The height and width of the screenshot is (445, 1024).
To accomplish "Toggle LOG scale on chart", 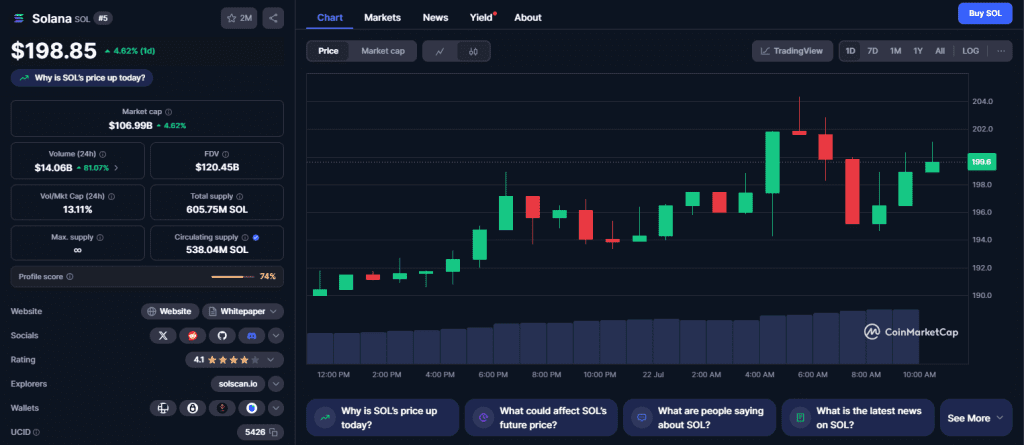I will click(x=970, y=51).
